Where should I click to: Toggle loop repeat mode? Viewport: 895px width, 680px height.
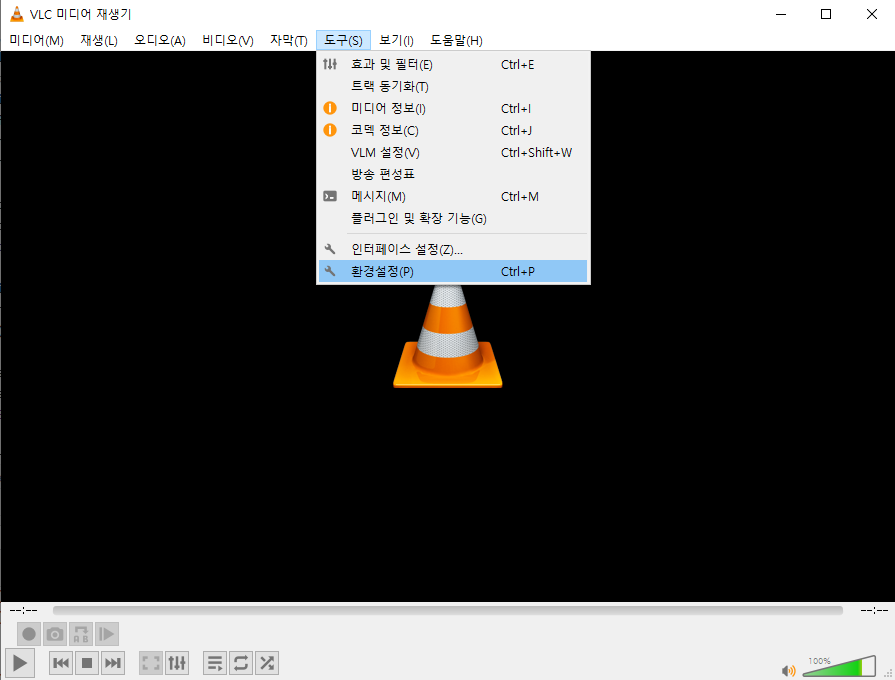(x=241, y=663)
